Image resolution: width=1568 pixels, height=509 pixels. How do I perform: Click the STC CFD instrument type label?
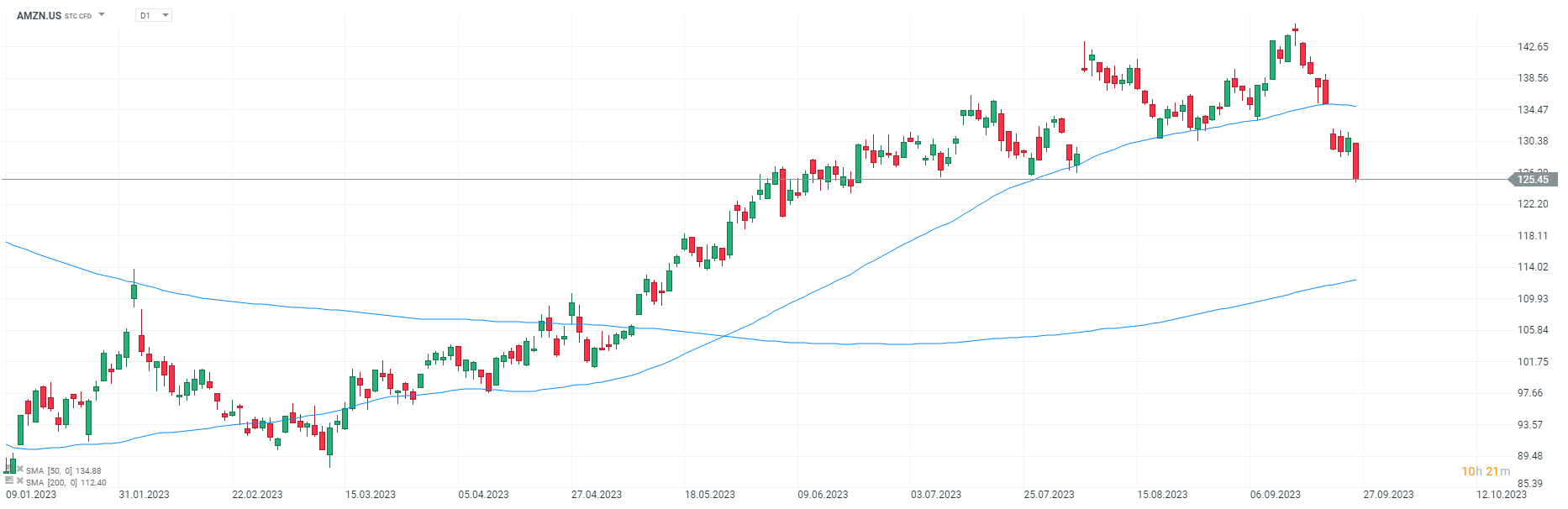click(78, 16)
